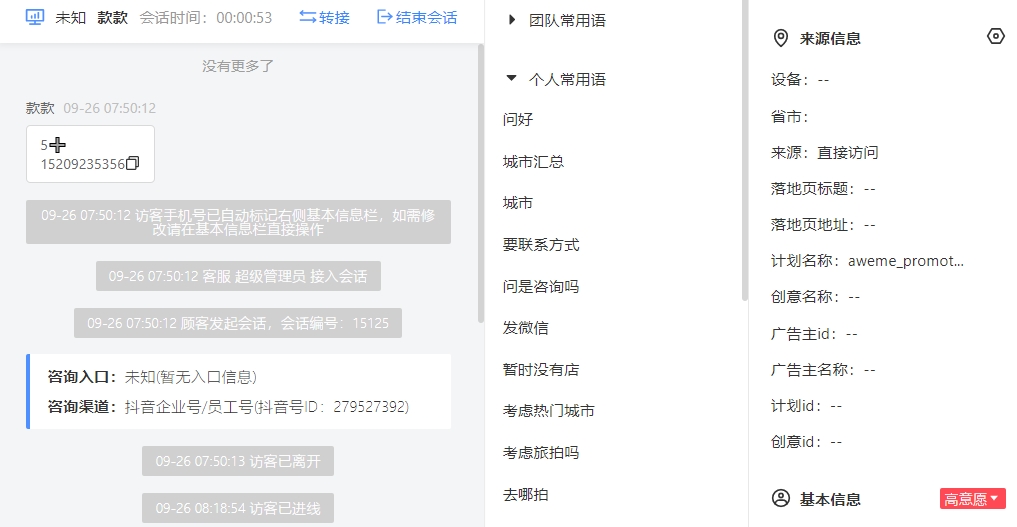The width and height of the screenshot is (1017, 527).
Task: Open the 高意愿 red dropdown tag
Action: [972, 498]
